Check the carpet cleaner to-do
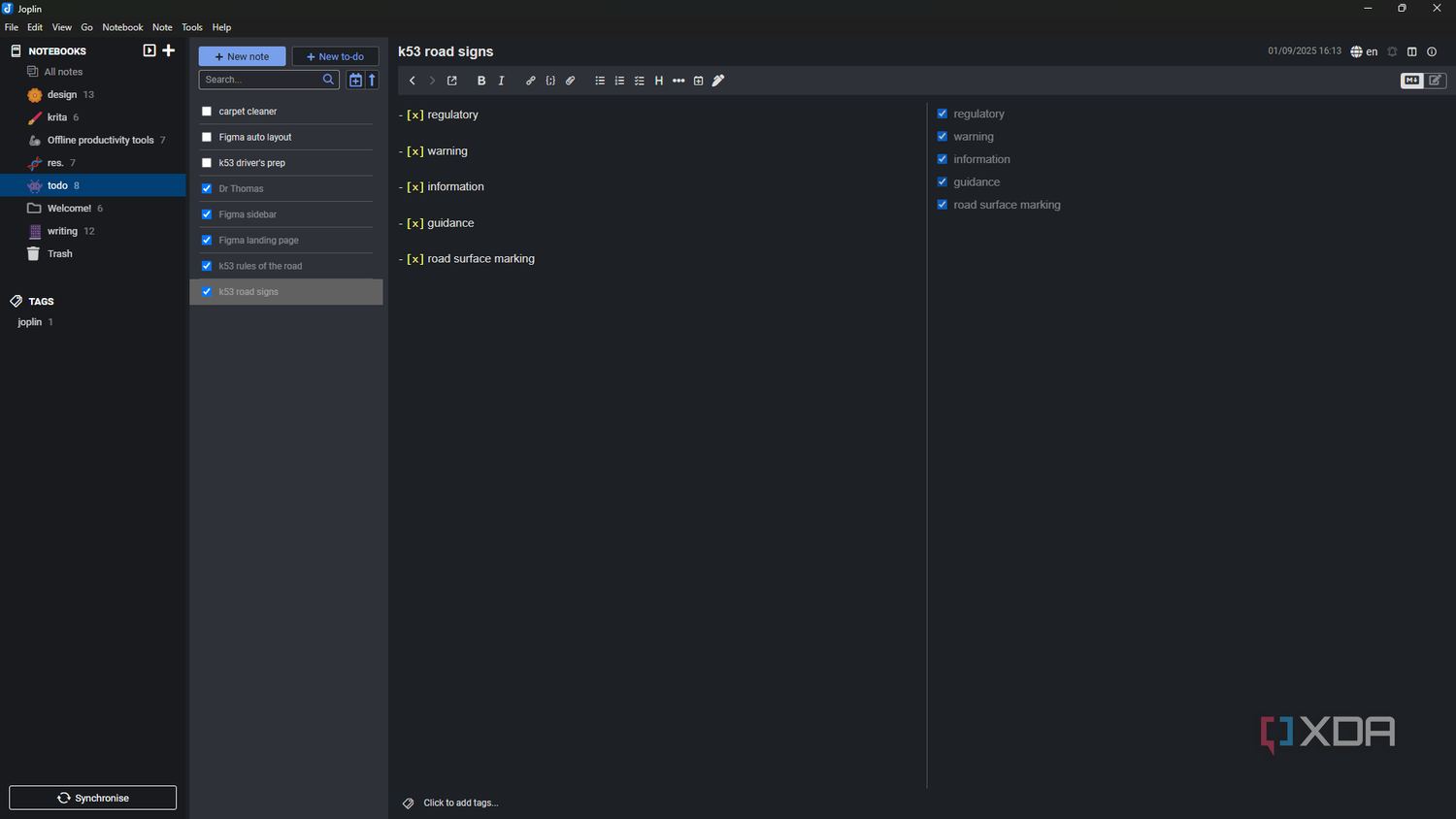1456x819 pixels. (207, 112)
